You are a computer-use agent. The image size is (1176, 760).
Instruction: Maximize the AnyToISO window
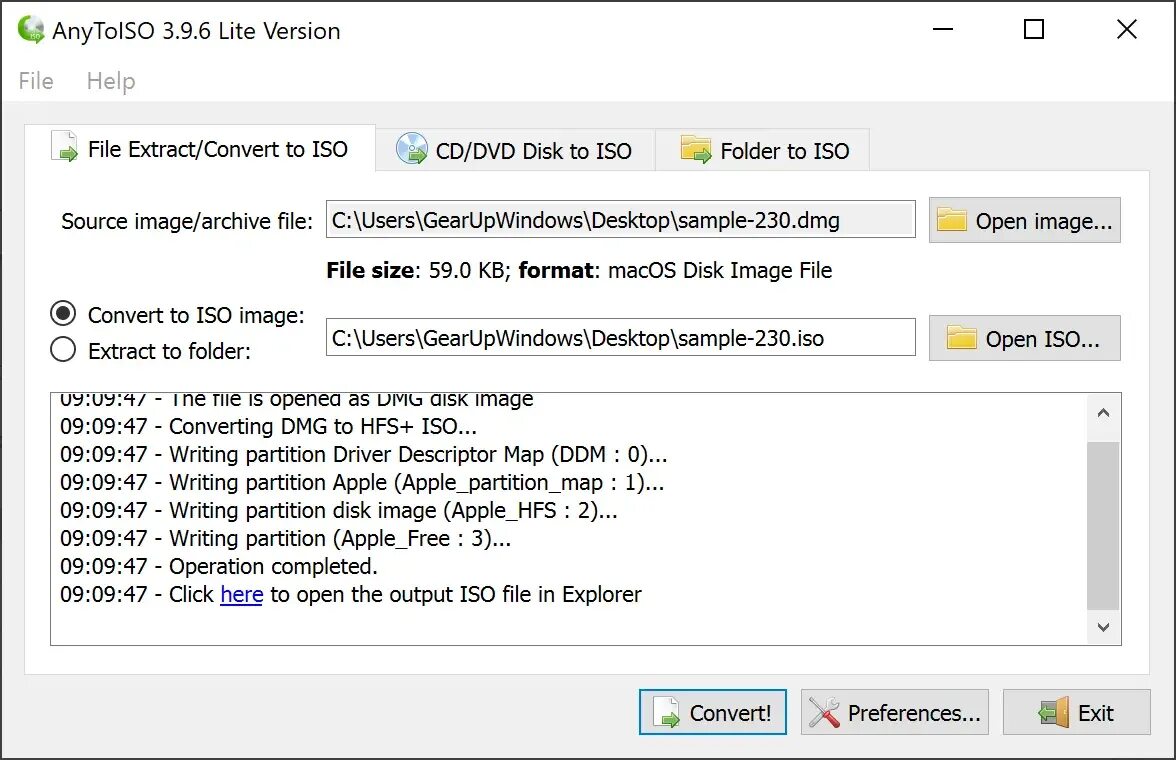(1034, 29)
